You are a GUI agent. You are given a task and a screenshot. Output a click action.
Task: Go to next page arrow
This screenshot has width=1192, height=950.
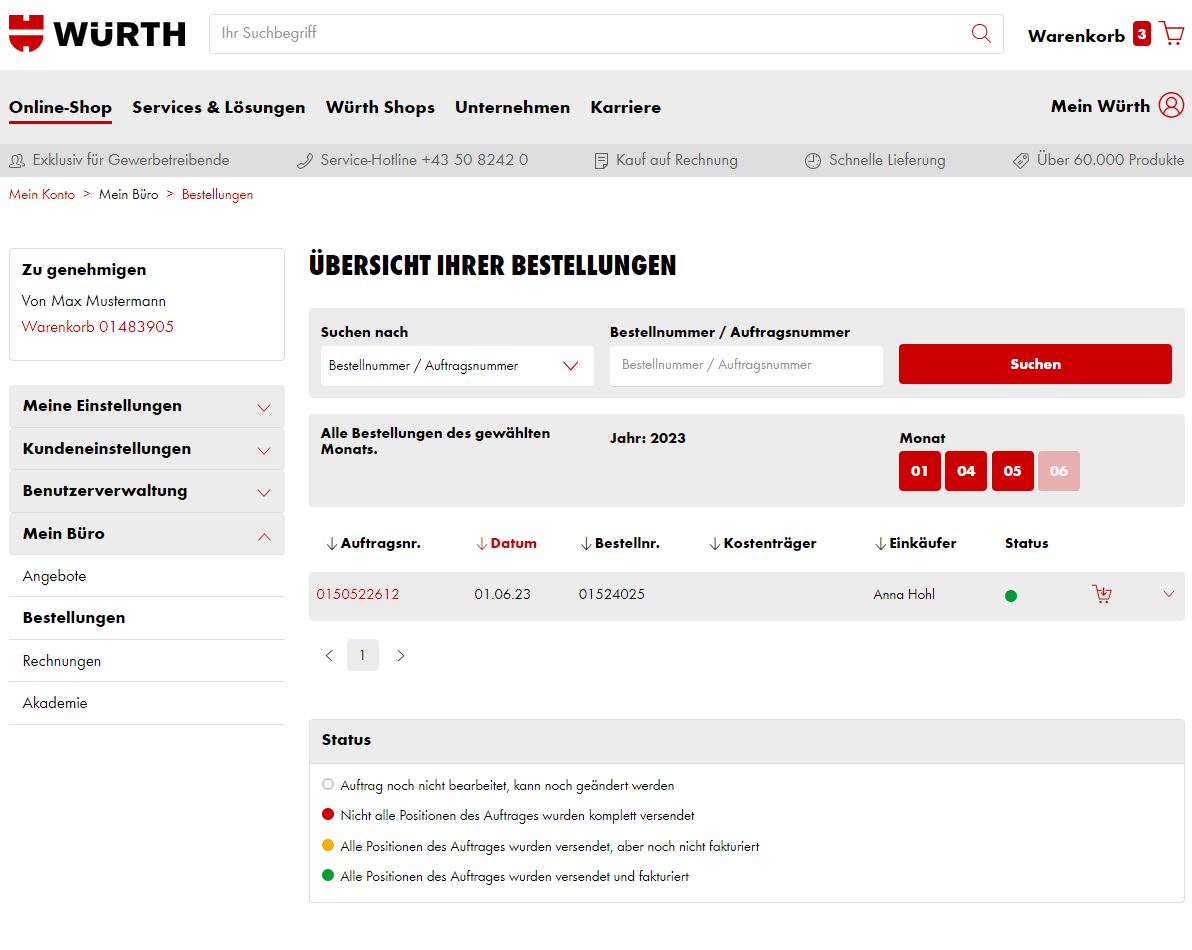click(401, 655)
